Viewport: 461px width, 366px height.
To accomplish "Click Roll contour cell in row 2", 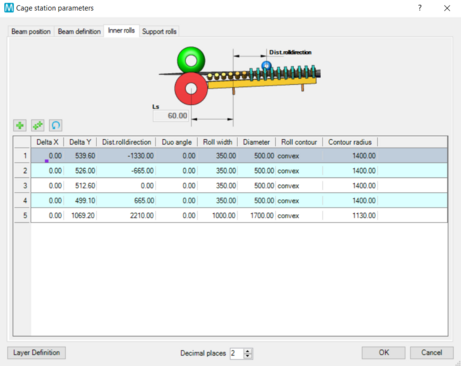I will tap(299, 171).
